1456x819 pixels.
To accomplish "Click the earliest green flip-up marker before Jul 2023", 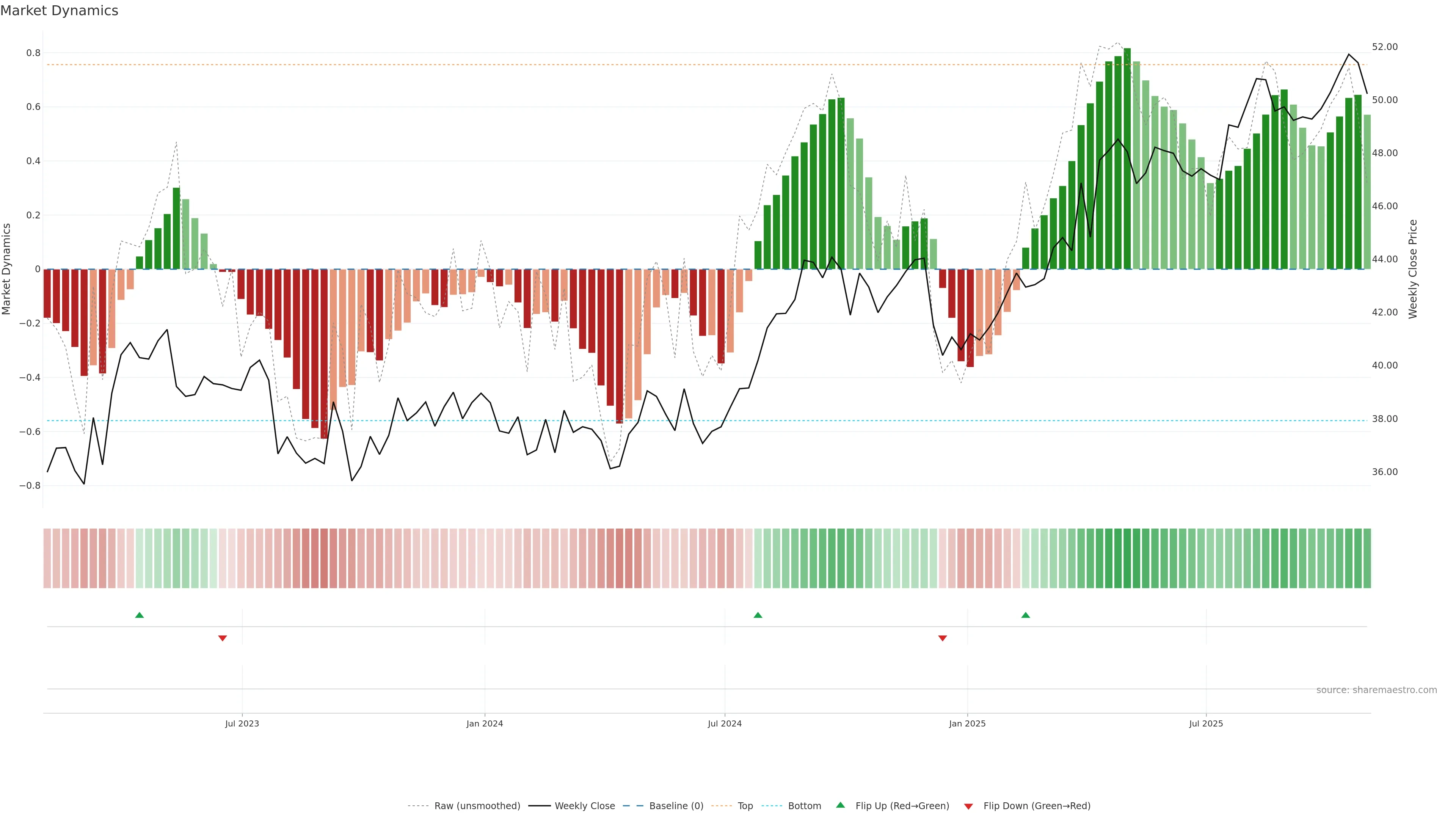I will coord(140,615).
